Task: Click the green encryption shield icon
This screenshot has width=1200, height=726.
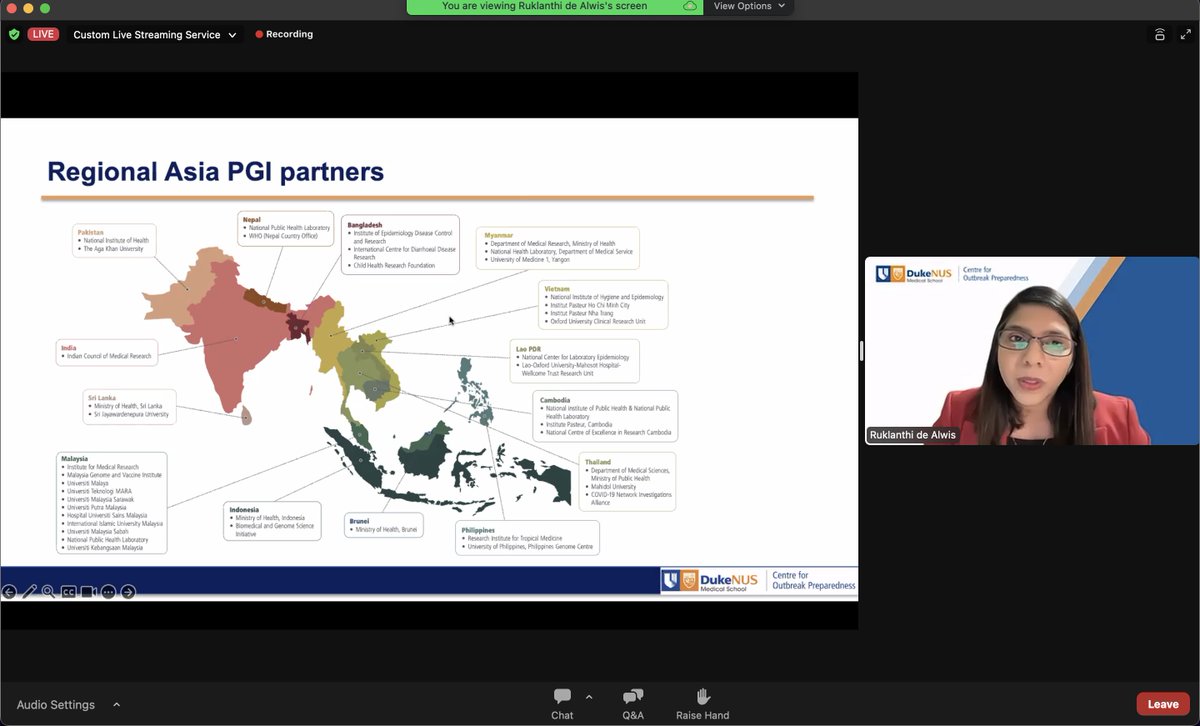Action: click(14, 34)
